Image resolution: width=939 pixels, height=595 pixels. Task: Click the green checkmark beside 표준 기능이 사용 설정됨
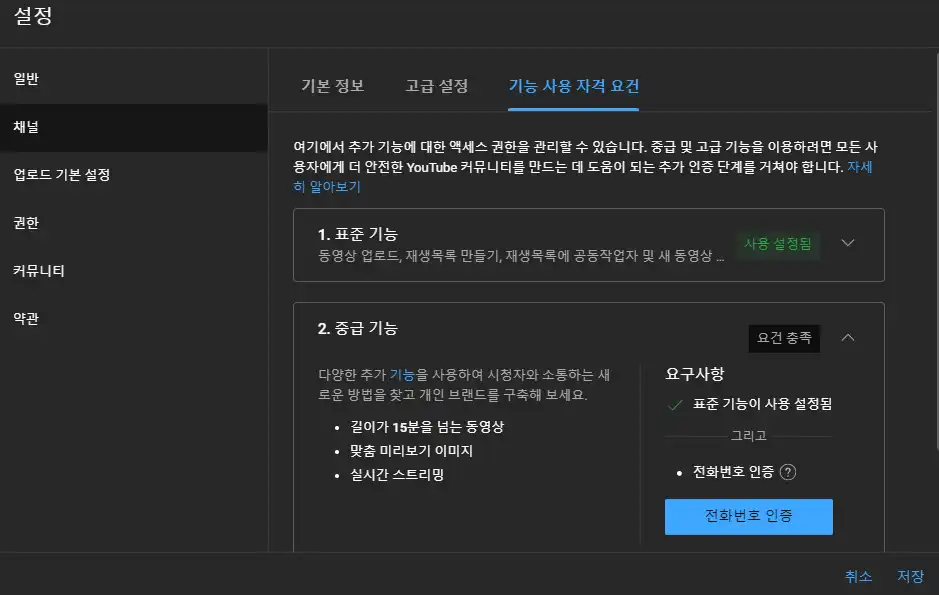tap(676, 406)
